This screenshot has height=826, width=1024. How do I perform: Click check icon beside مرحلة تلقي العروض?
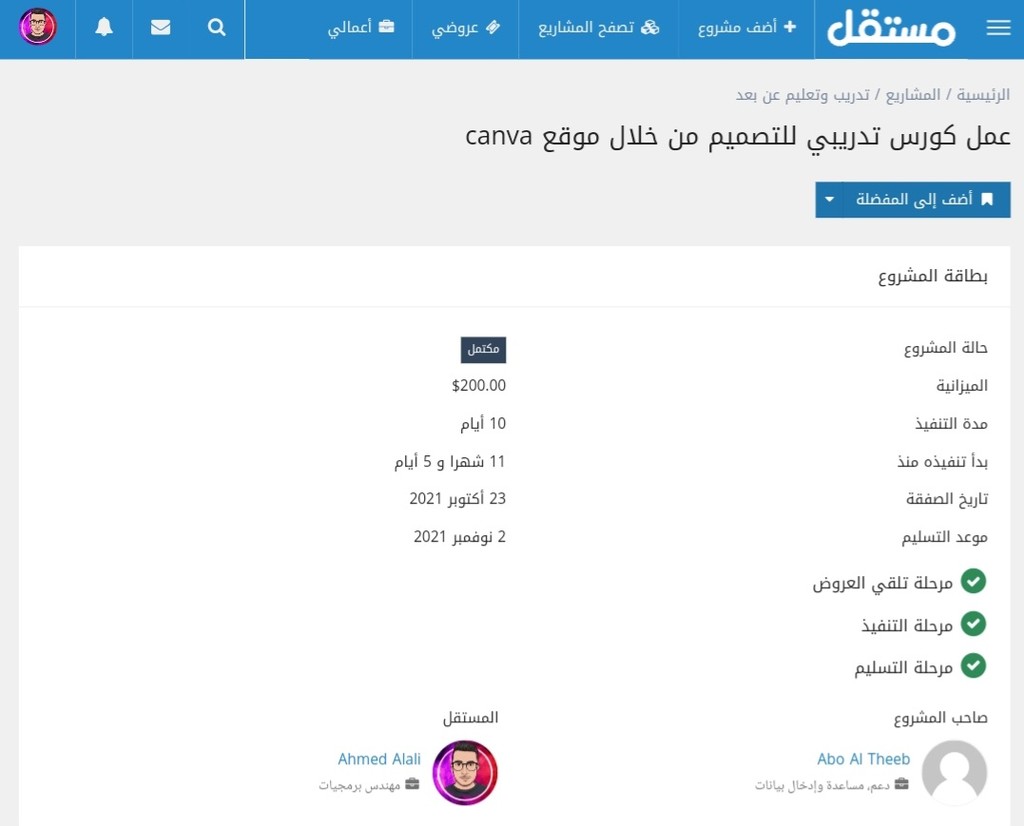(x=973, y=581)
